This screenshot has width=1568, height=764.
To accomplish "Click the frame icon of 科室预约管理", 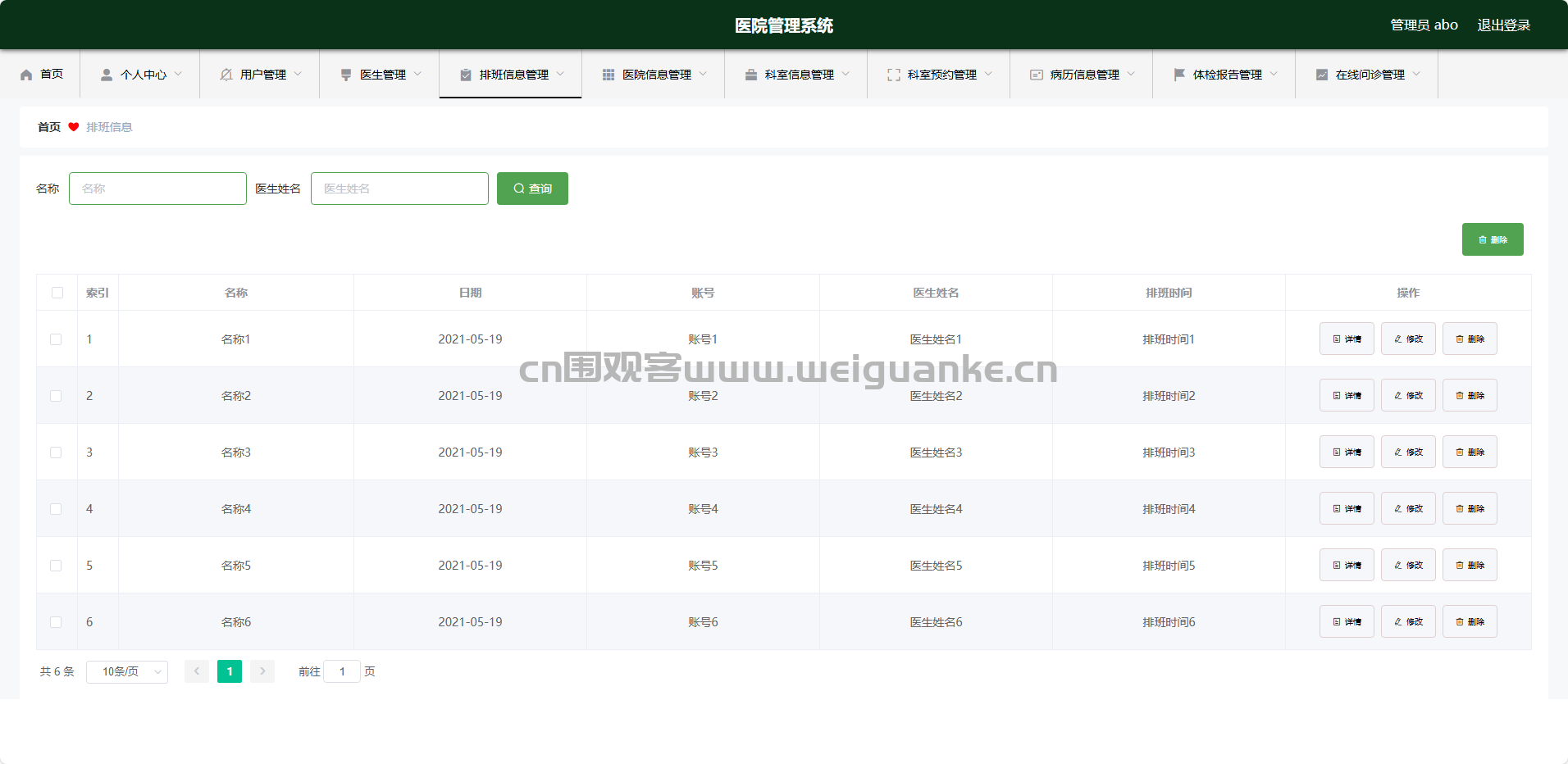I will pos(894,75).
